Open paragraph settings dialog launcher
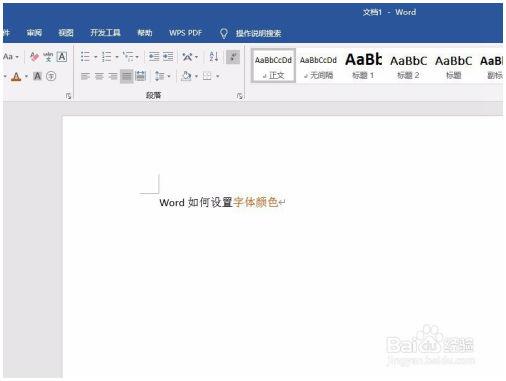This screenshot has width=506, height=381. pyautogui.click(x=239, y=96)
